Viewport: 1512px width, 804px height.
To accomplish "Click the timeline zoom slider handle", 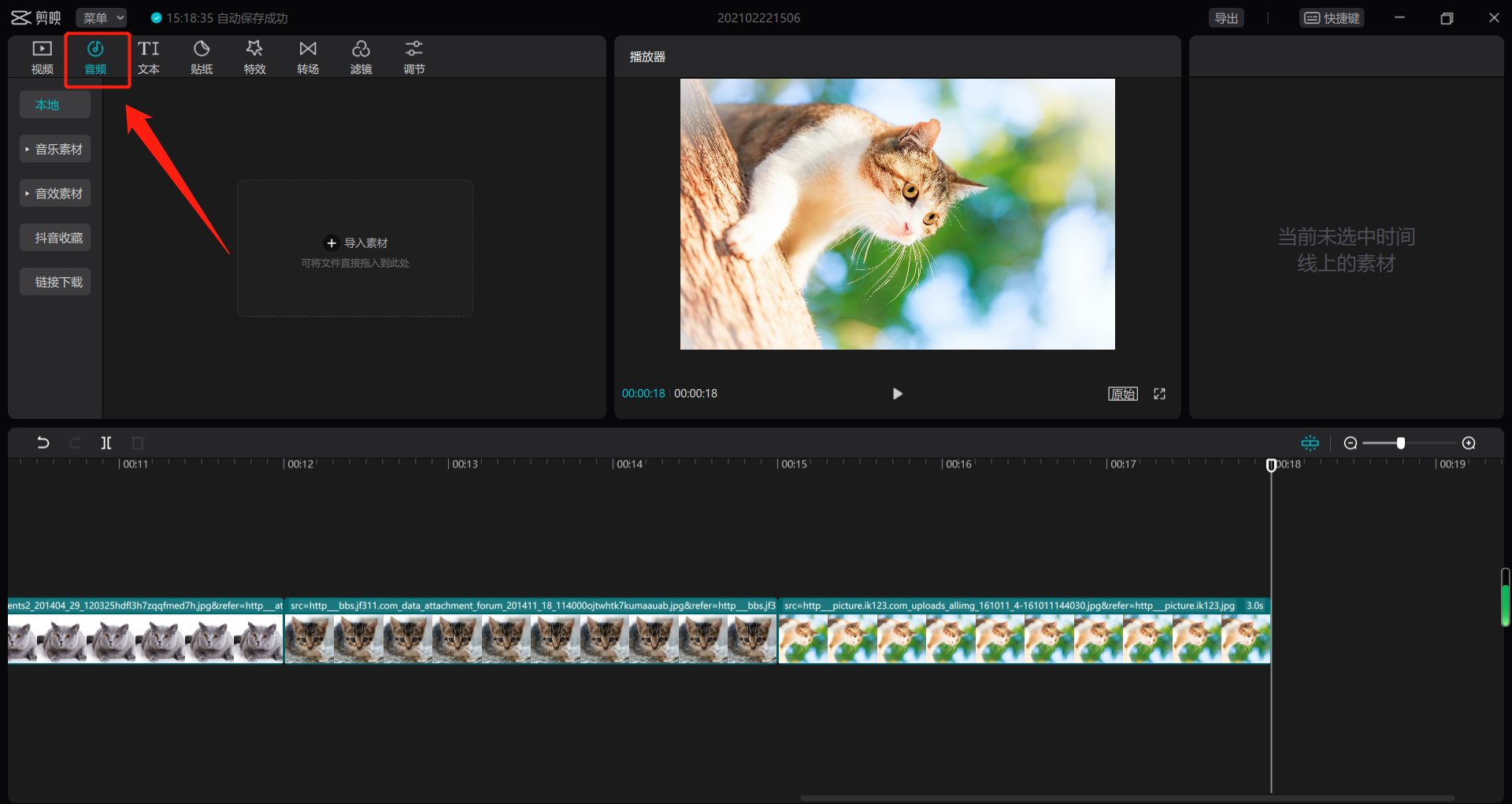I will [x=1400, y=443].
